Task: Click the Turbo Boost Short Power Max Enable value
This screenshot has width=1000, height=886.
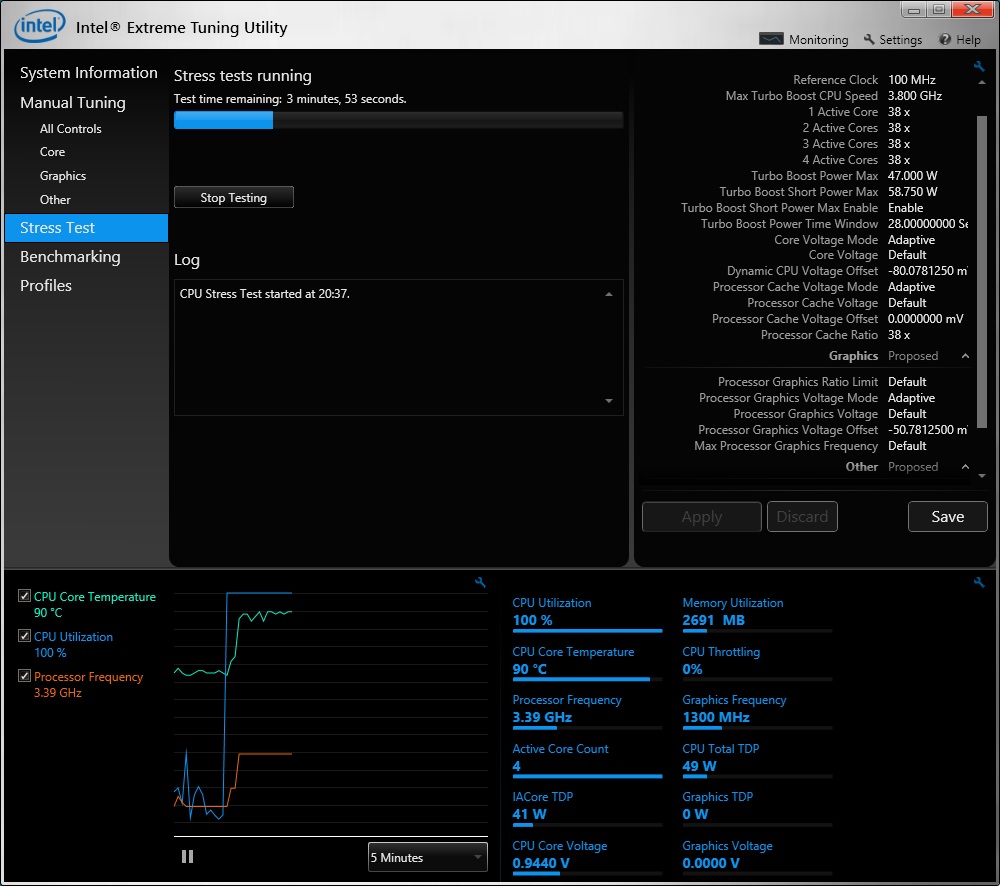Action: click(906, 208)
